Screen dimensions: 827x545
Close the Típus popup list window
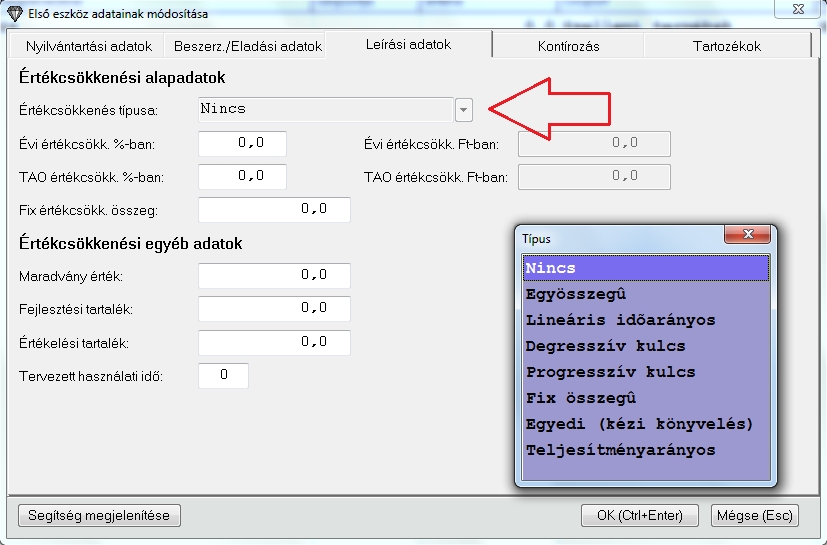click(750, 237)
